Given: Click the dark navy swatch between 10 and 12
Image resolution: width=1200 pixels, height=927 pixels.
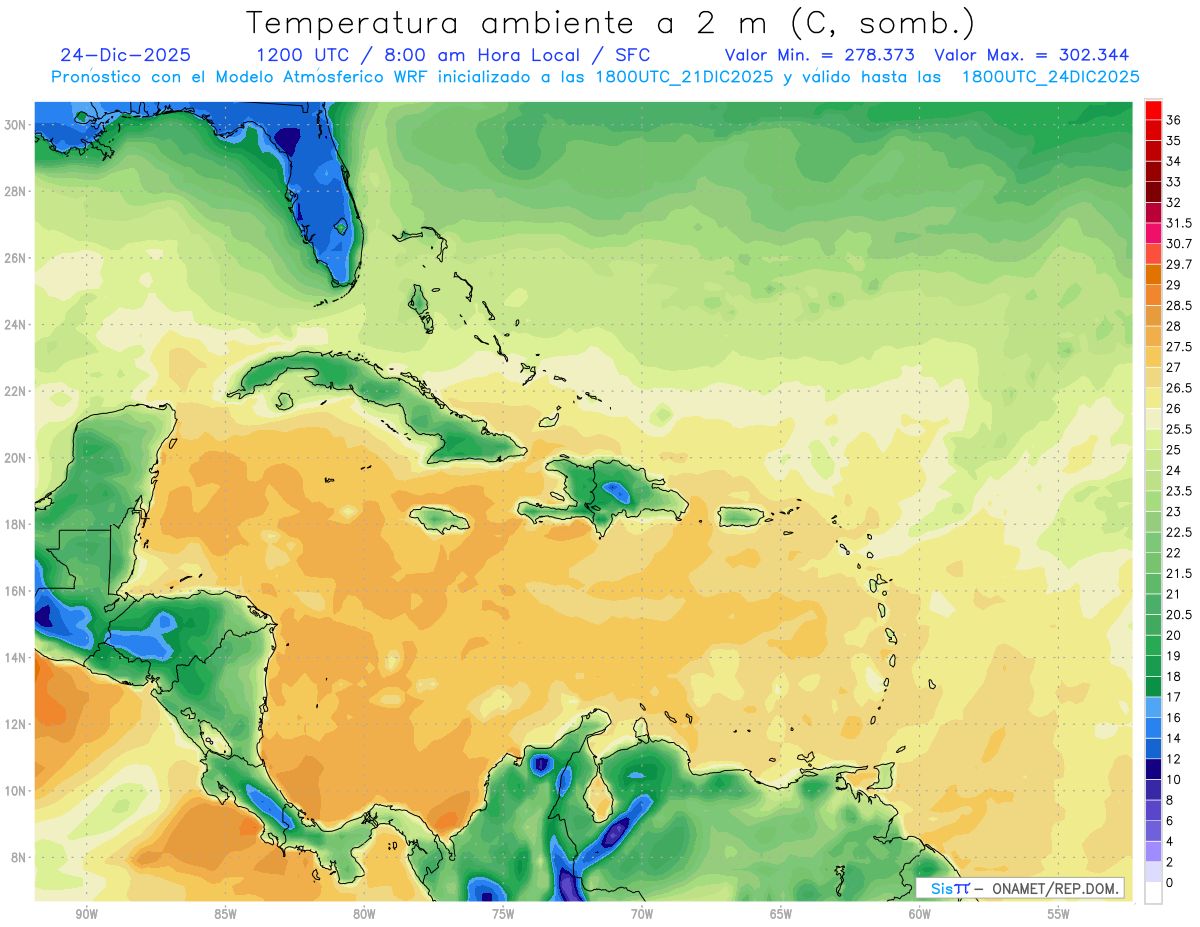Looking at the screenshot, I should [1153, 768].
